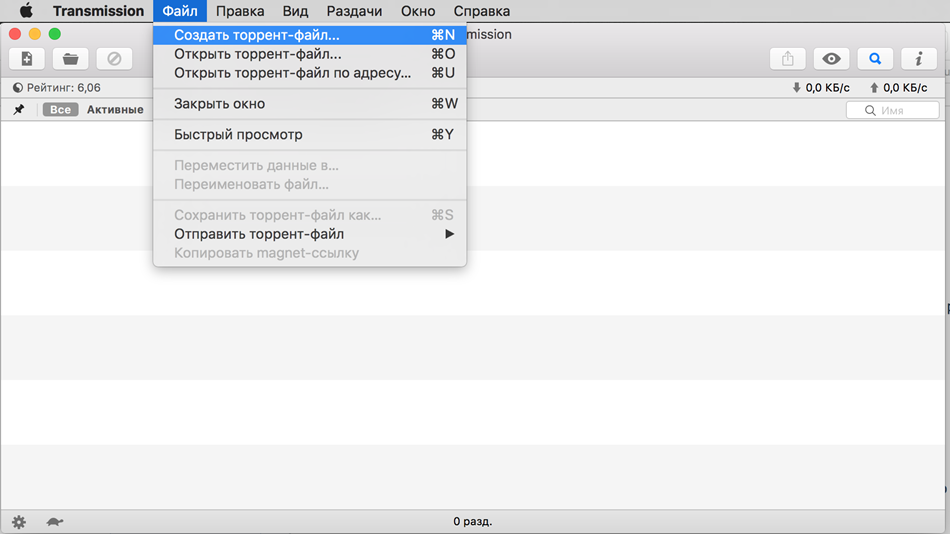Click the pin icon in filter bar
The image size is (950, 534).
click(x=19, y=110)
